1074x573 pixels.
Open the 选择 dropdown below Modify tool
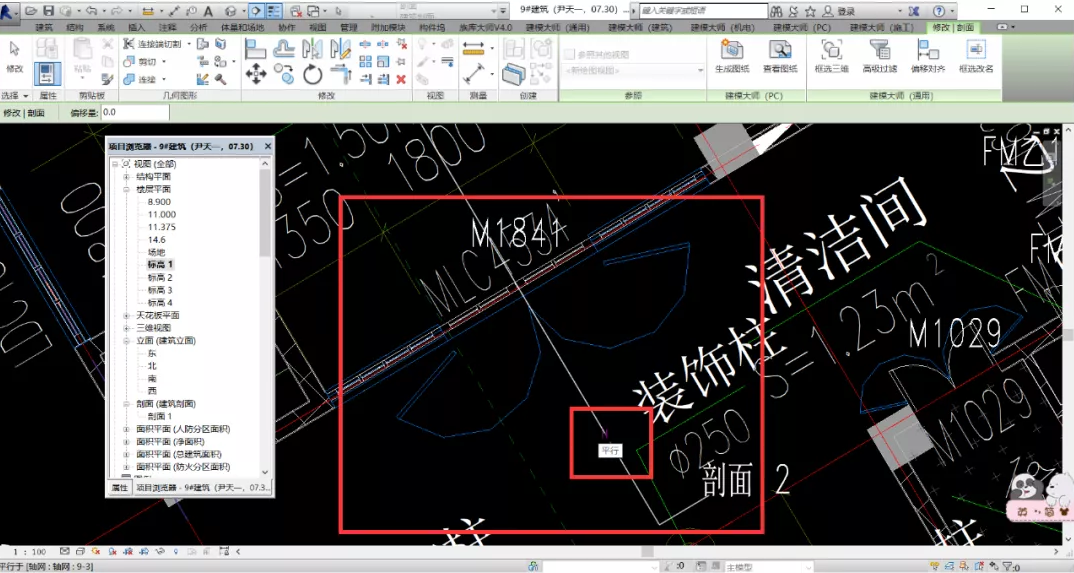[x=15, y=96]
